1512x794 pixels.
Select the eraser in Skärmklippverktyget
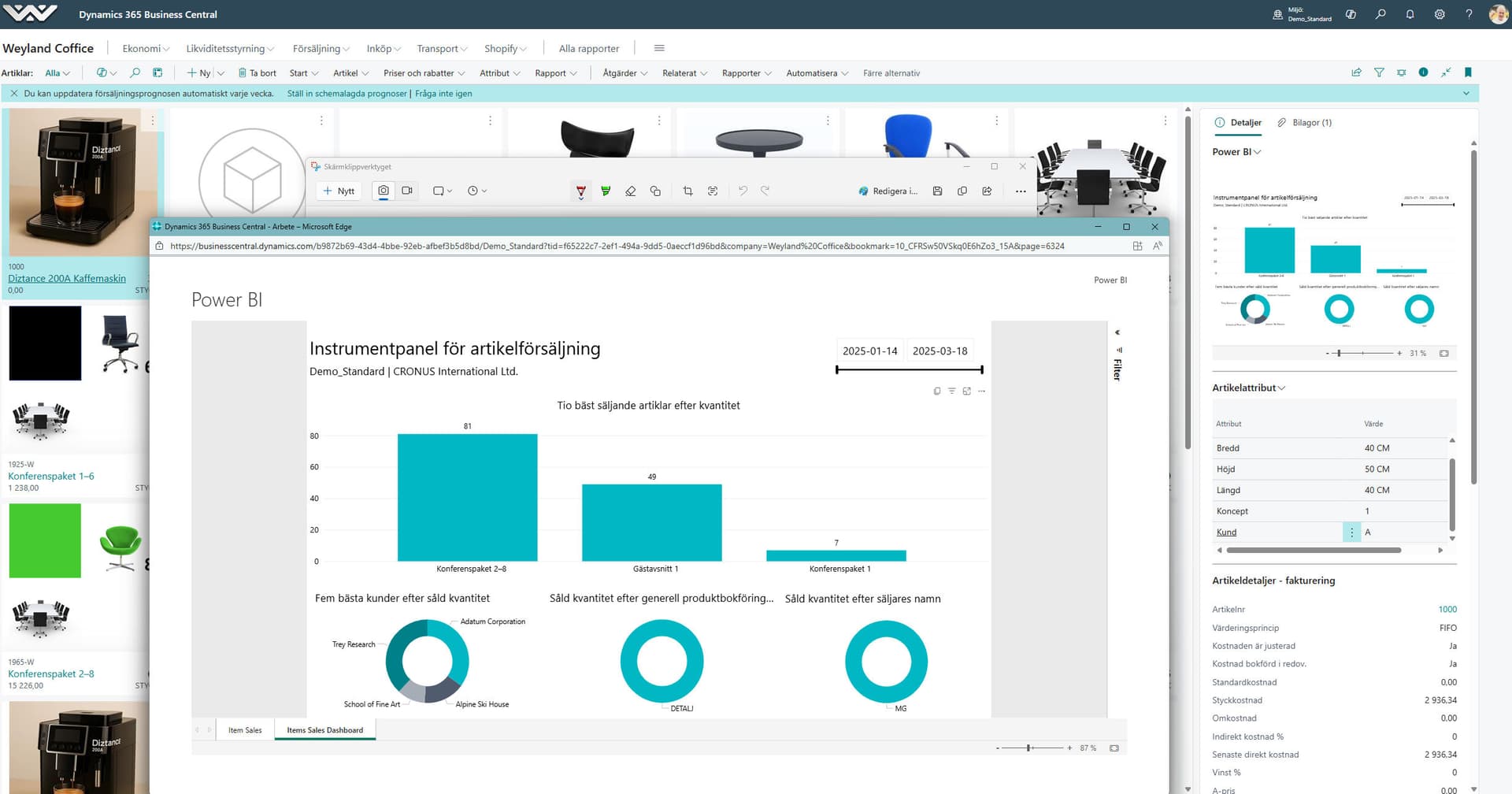tap(631, 191)
